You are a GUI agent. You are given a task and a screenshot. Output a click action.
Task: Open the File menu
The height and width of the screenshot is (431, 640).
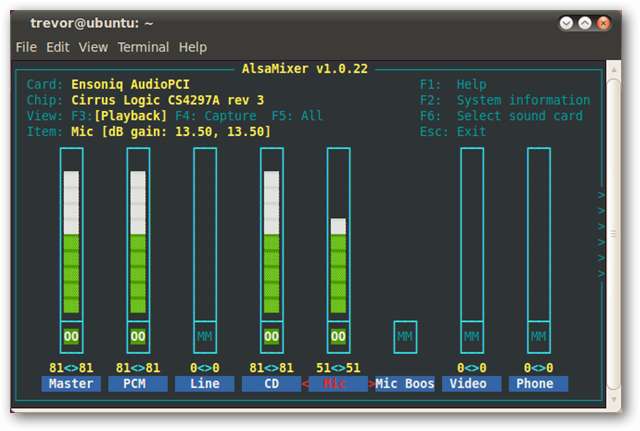click(x=26, y=47)
